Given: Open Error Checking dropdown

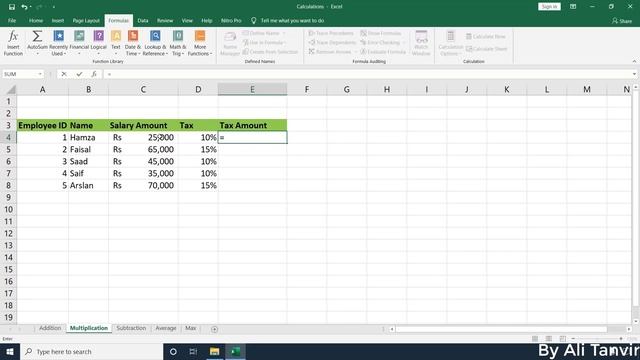Looking at the screenshot, I should (x=404, y=42).
